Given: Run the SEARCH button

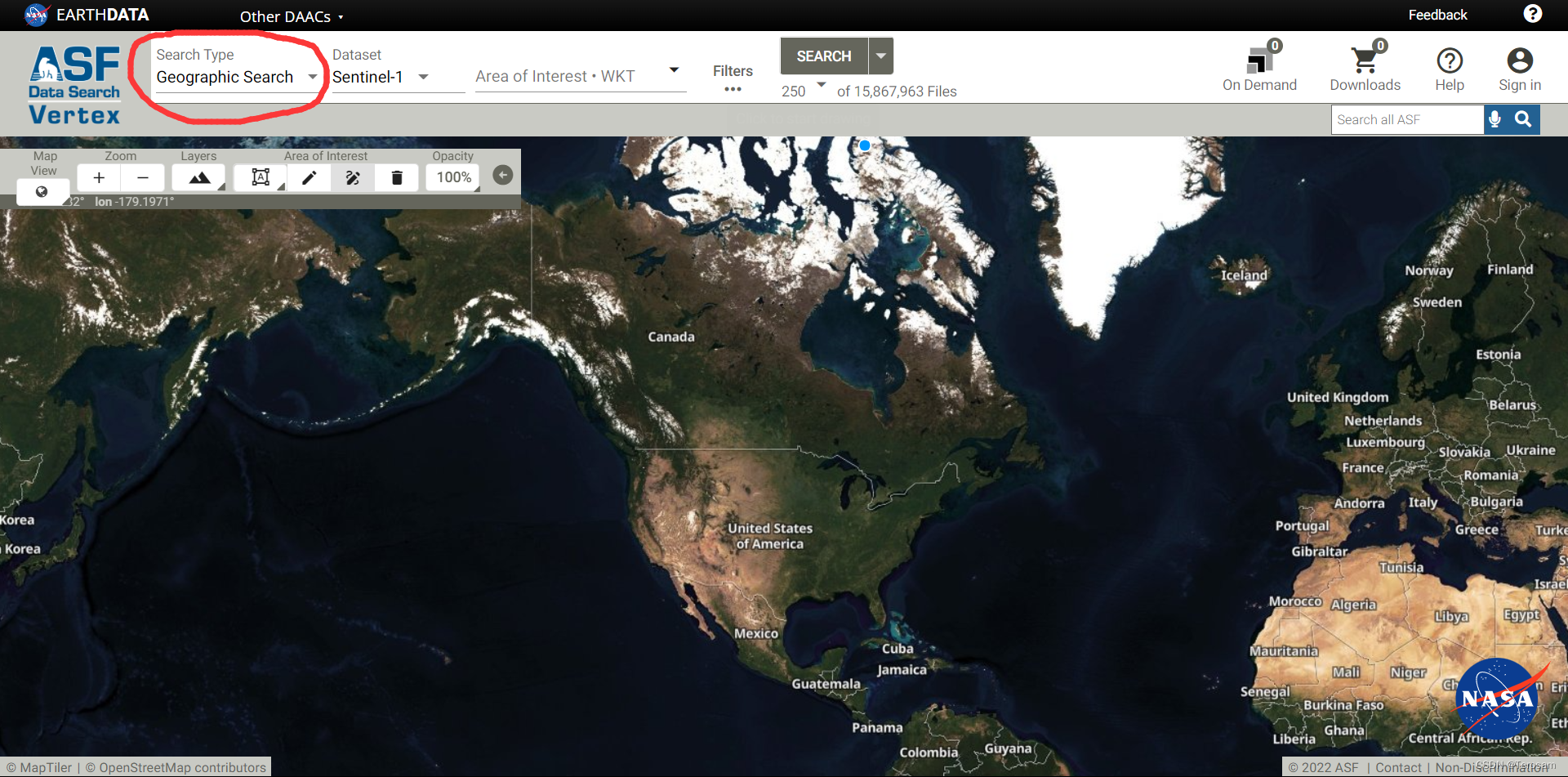Looking at the screenshot, I should [824, 56].
